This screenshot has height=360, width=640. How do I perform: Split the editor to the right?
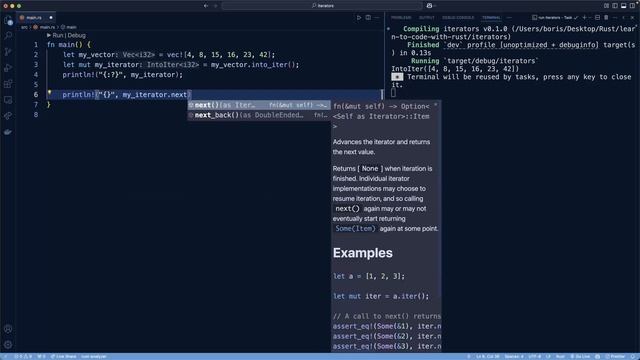point(368,18)
